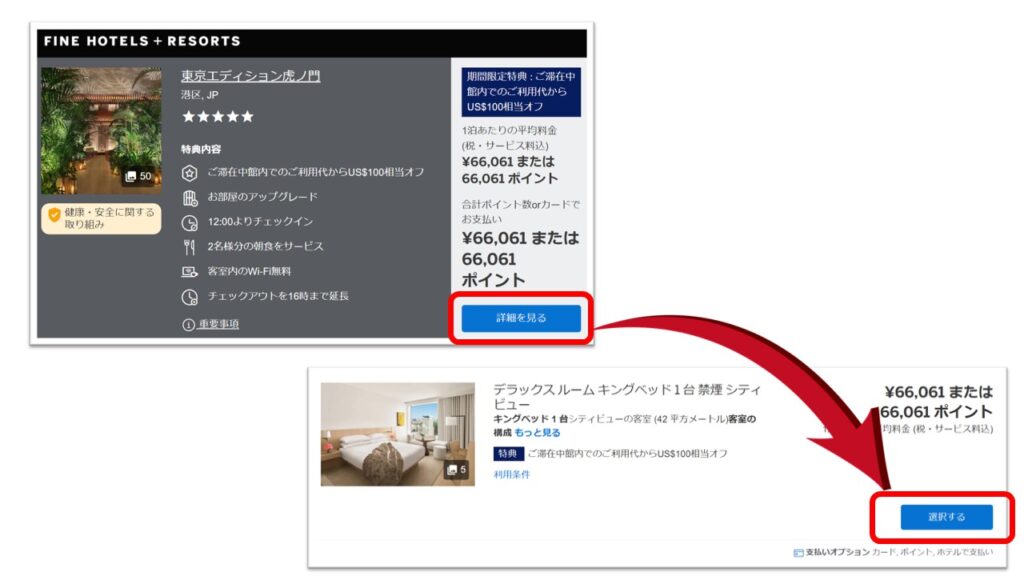
Task: Click the shield check icon on safety badge
Action: [x=54, y=214]
